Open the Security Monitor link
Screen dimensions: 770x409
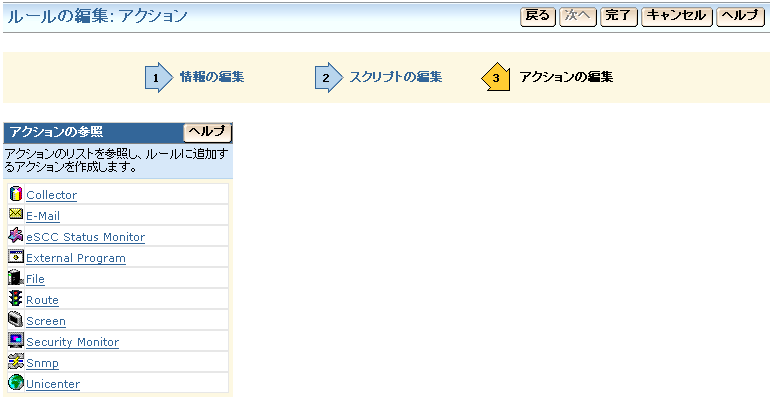tap(73, 343)
